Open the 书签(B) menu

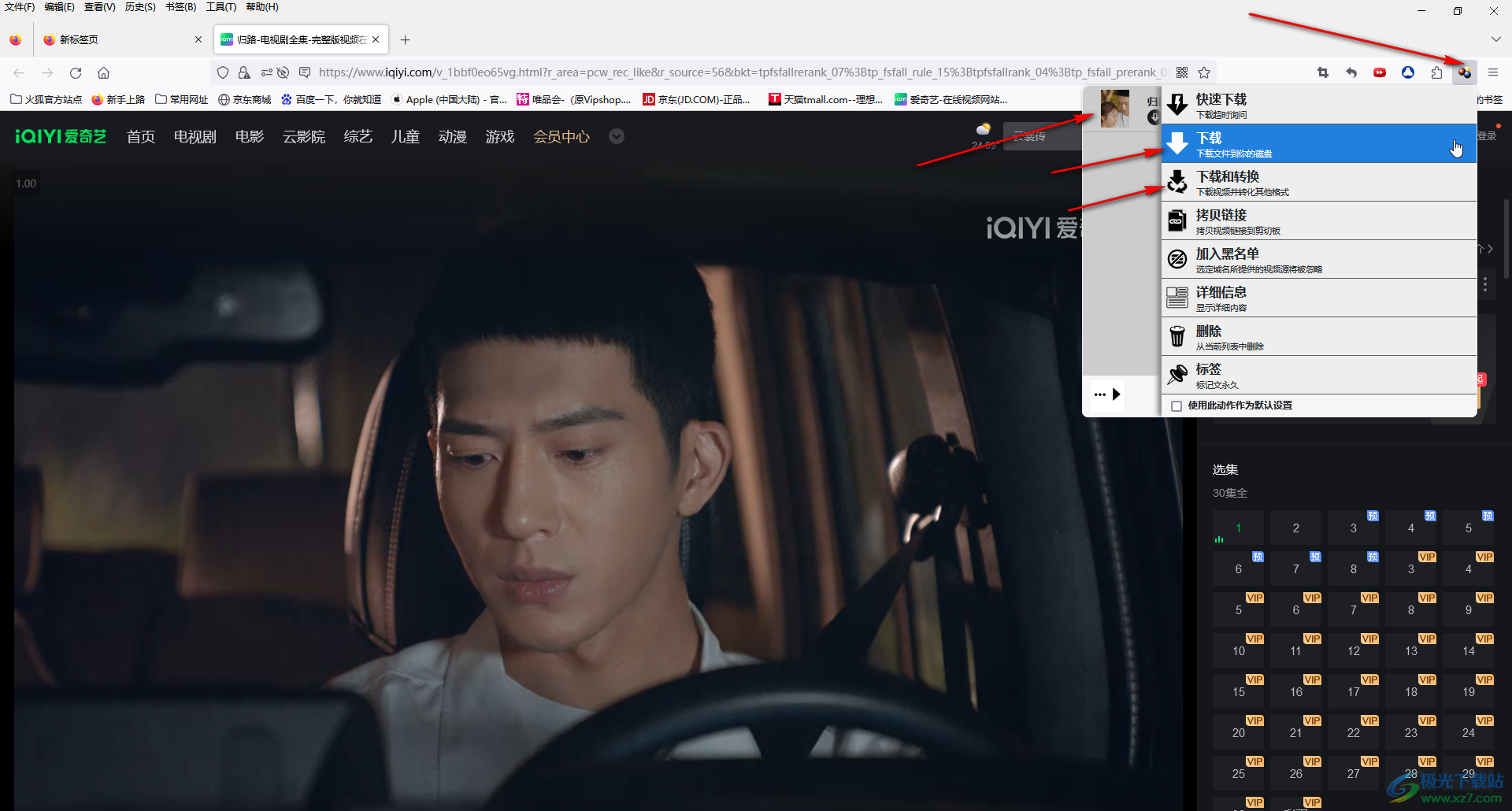(x=180, y=7)
